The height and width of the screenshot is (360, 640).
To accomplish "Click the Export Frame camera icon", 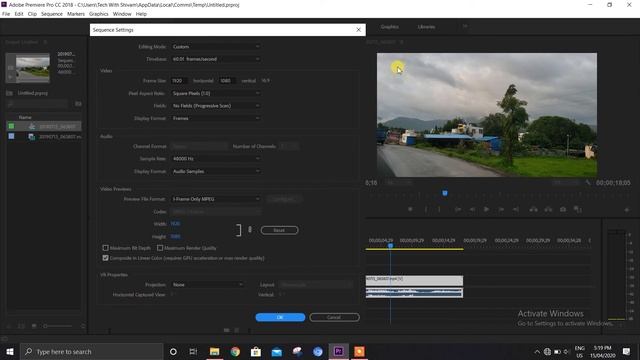I will click(x=563, y=209).
